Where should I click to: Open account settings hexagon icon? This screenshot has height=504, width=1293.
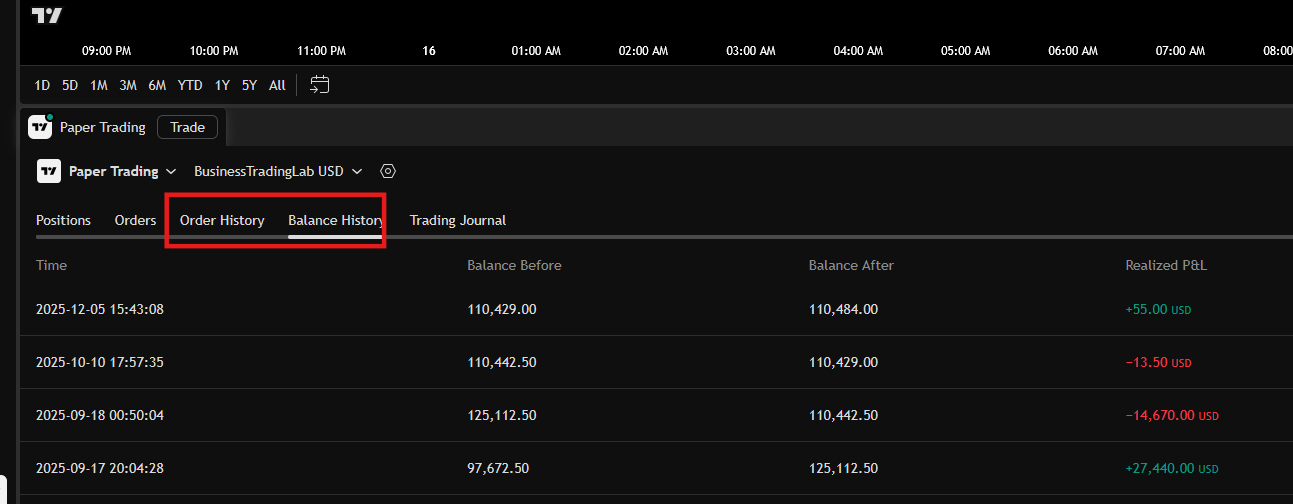(388, 171)
